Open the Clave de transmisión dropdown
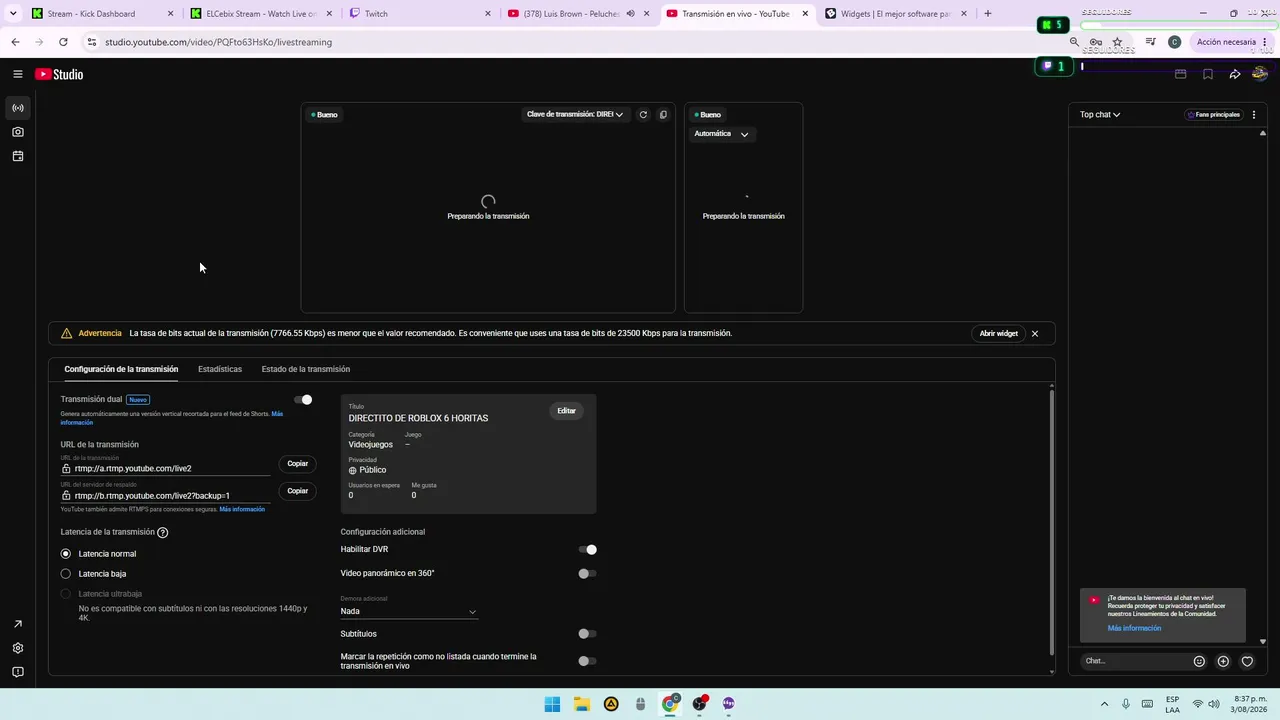This screenshot has width=1280, height=720. [x=575, y=115]
